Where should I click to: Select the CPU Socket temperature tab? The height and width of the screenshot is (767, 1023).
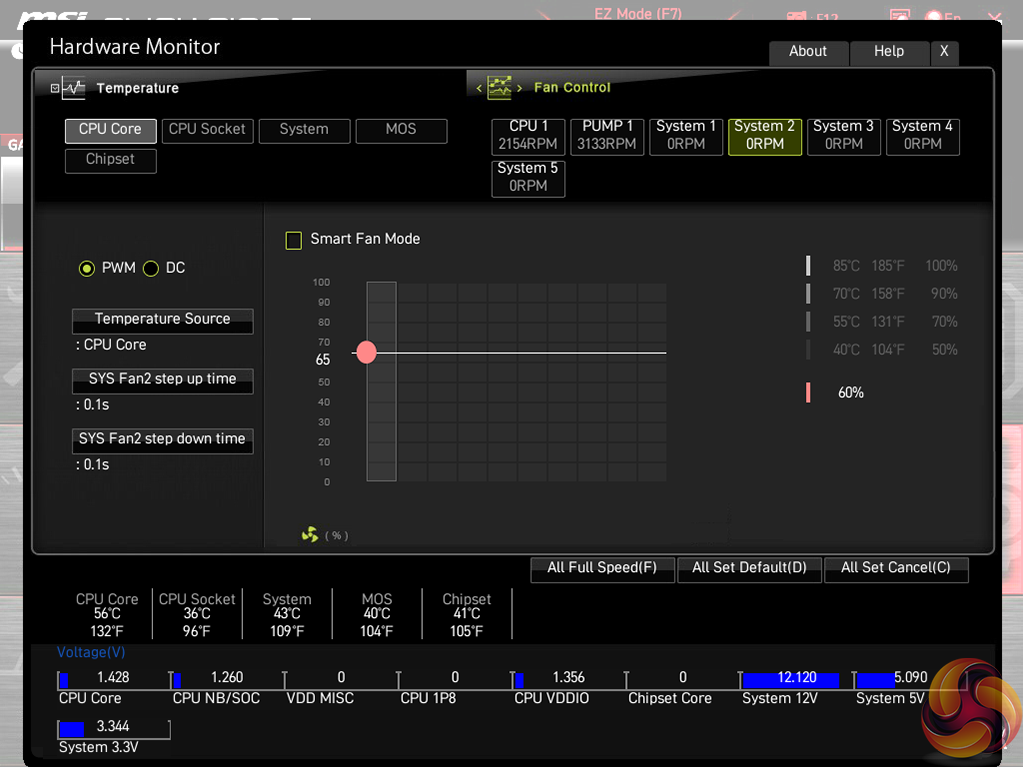207,130
